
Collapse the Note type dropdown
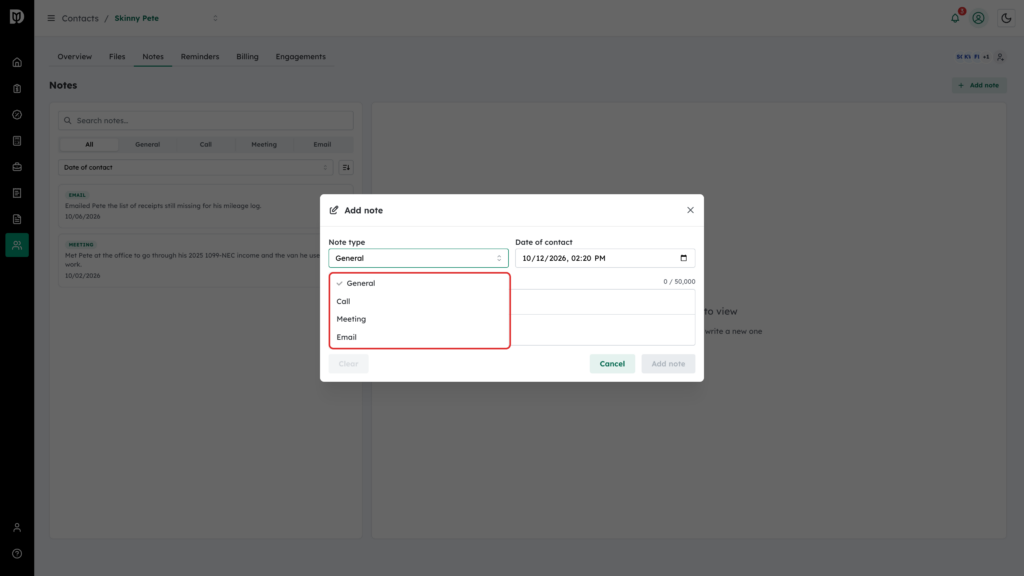[419, 258]
